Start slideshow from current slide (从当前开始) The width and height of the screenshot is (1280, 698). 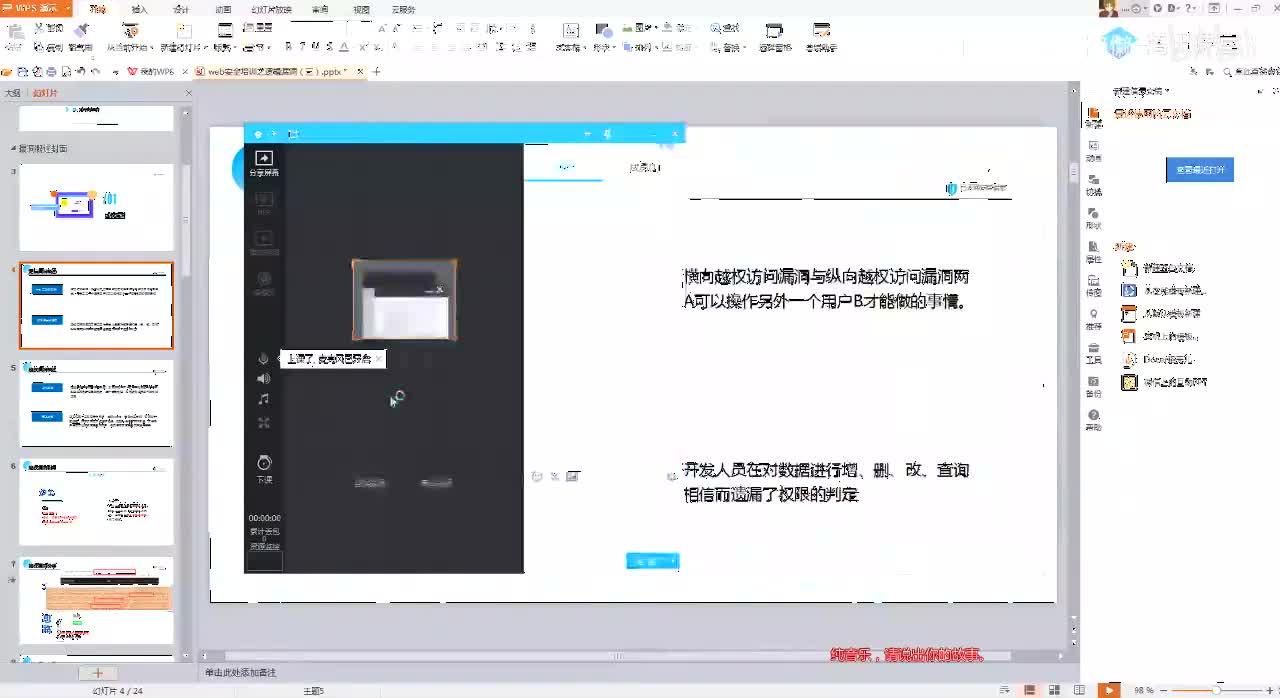pyautogui.click(x=129, y=31)
